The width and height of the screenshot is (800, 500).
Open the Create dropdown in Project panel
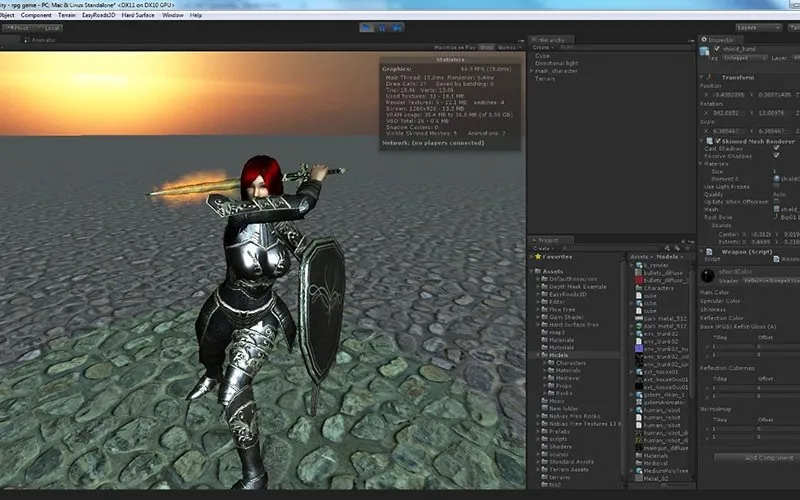543,248
